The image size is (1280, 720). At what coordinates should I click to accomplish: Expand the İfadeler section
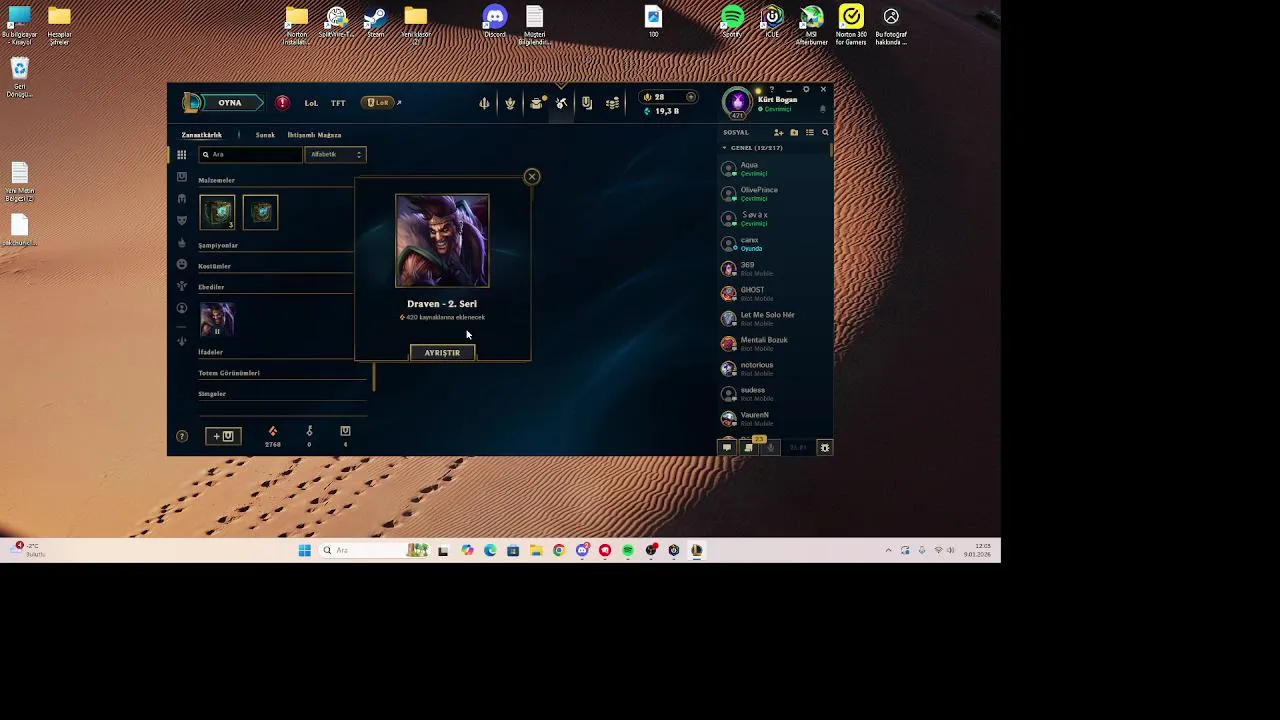[210, 353]
